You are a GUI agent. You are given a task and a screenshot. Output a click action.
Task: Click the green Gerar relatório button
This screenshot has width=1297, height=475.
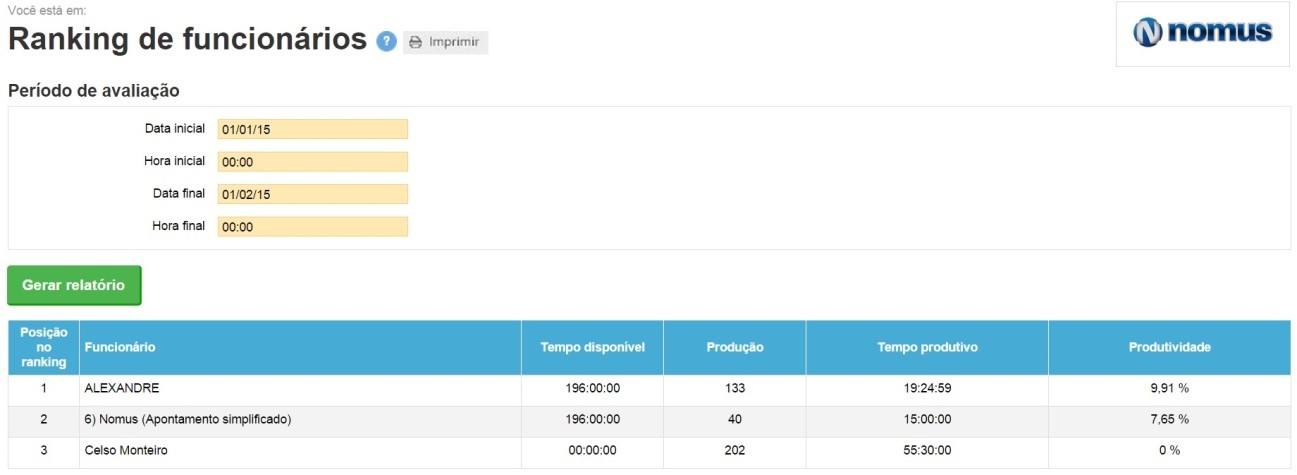[74, 285]
